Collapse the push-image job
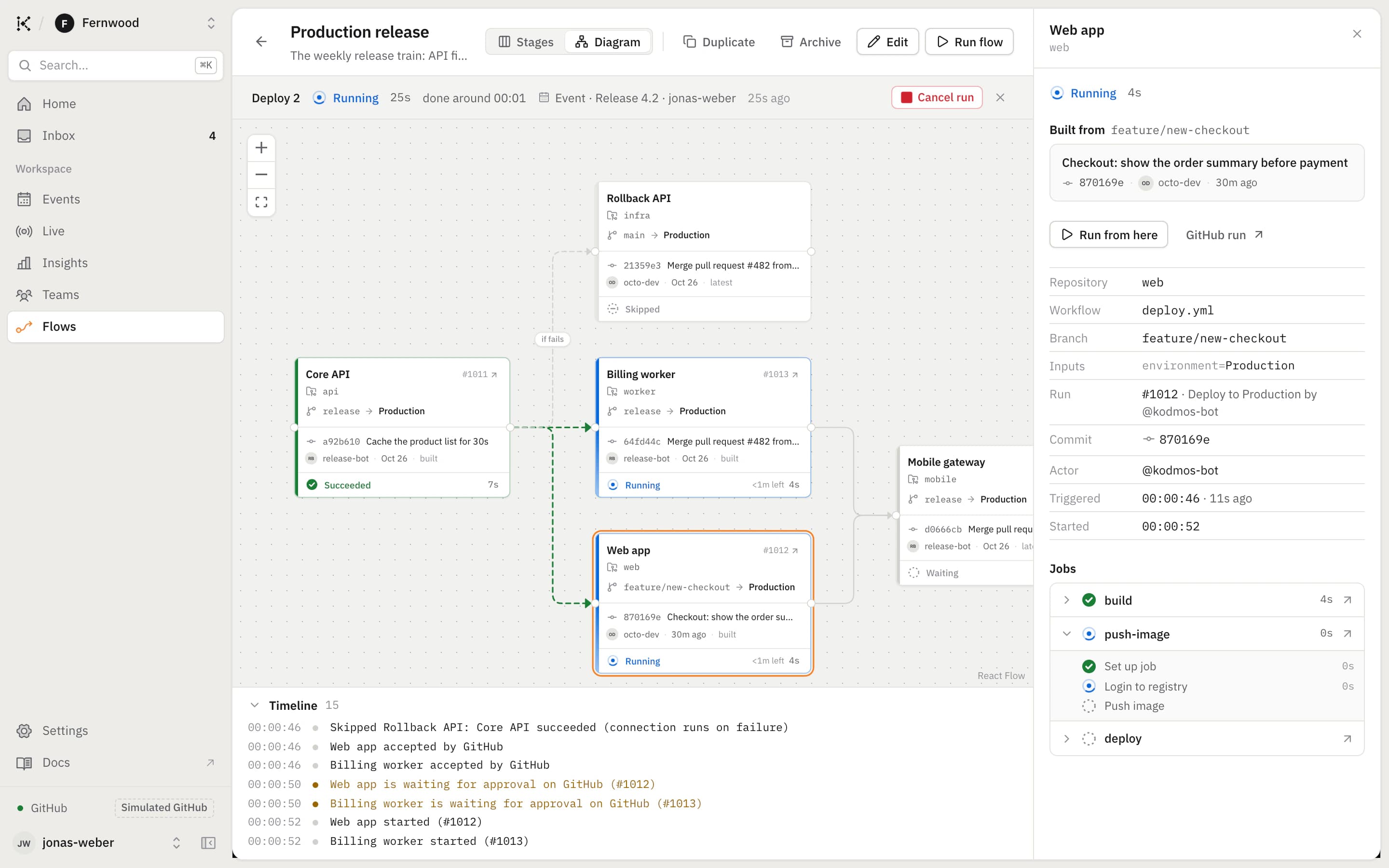 pyautogui.click(x=1066, y=634)
